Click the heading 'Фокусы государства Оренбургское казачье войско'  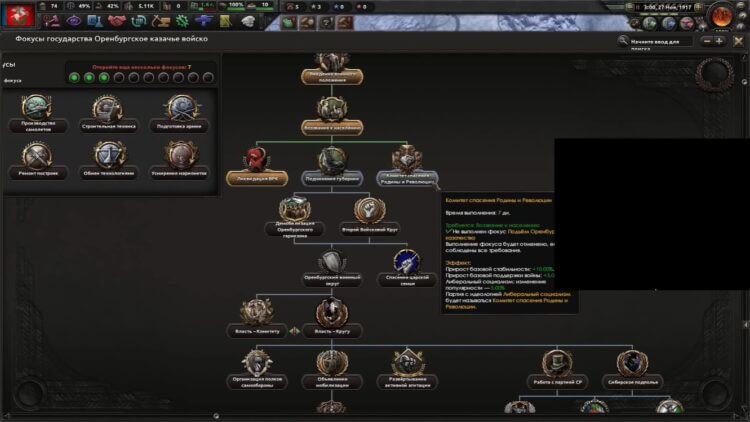click(x=111, y=39)
